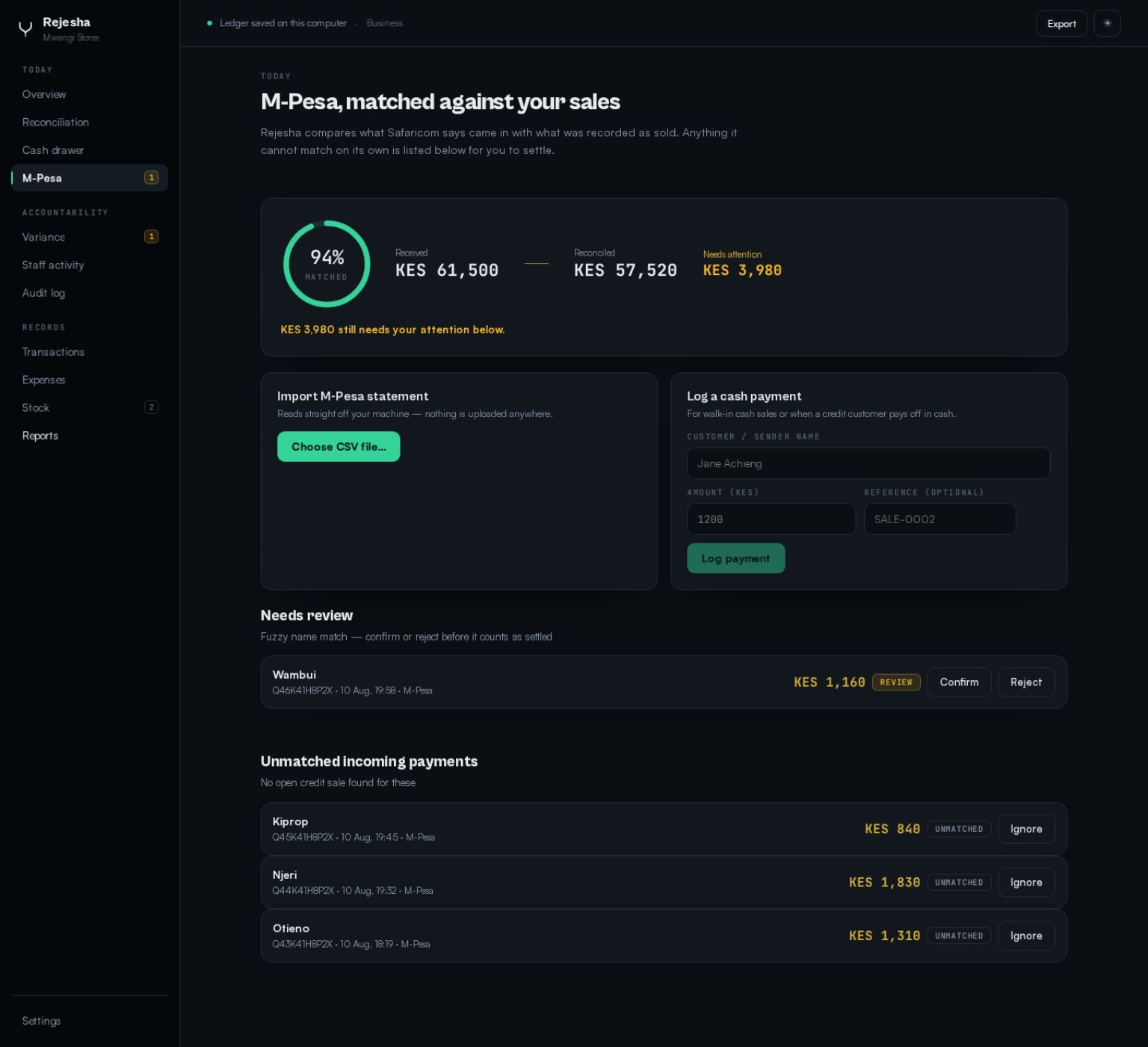Click the Stock count badge showing 2
Image resolution: width=1148 pixels, height=1047 pixels.
click(x=151, y=407)
